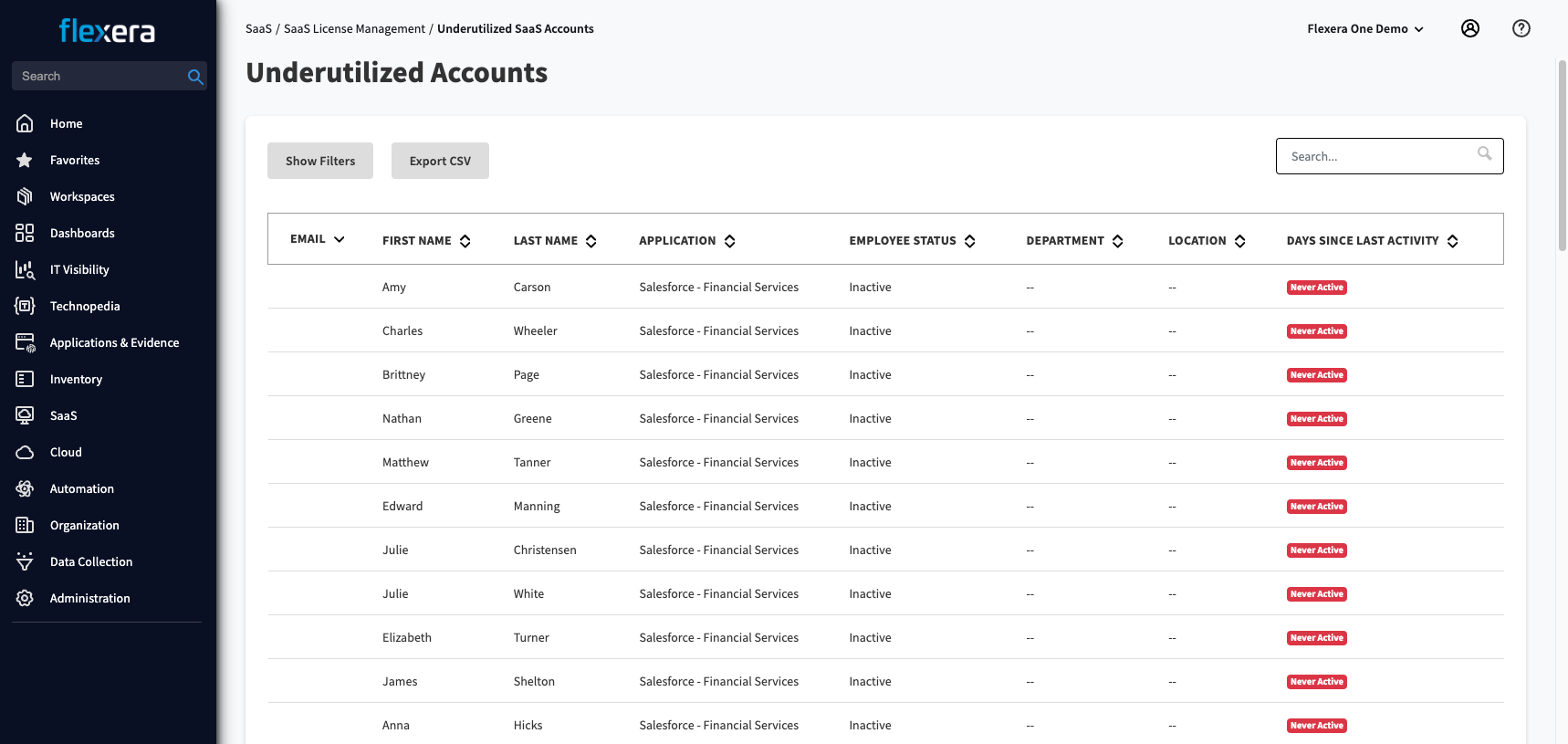
Task: Open the Email column dropdown chevron
Action: (340, 239)
